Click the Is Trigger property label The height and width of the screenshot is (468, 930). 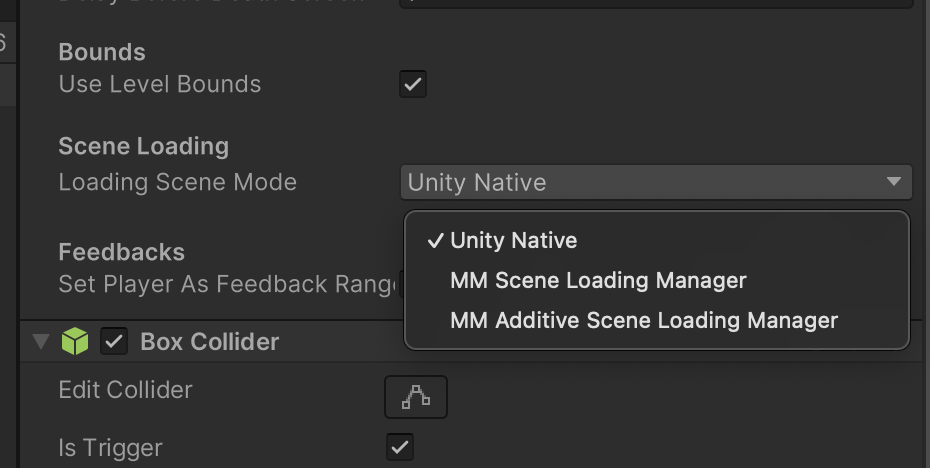tap(110, 448)
